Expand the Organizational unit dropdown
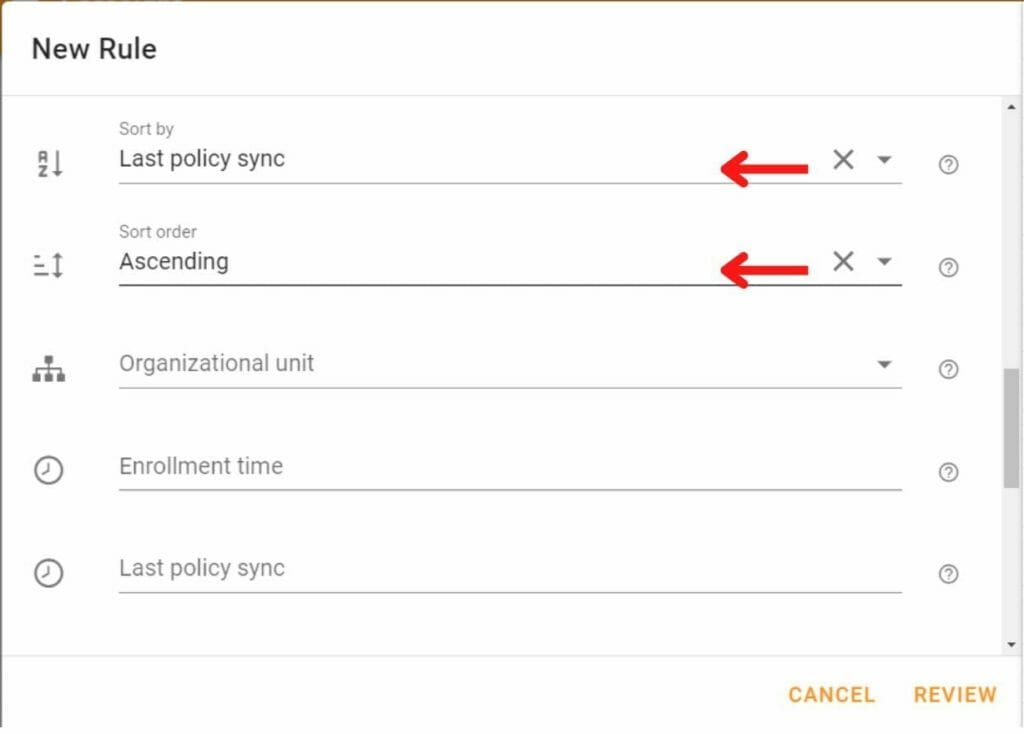Viewport: 1024px width, 734px height. 884,363
